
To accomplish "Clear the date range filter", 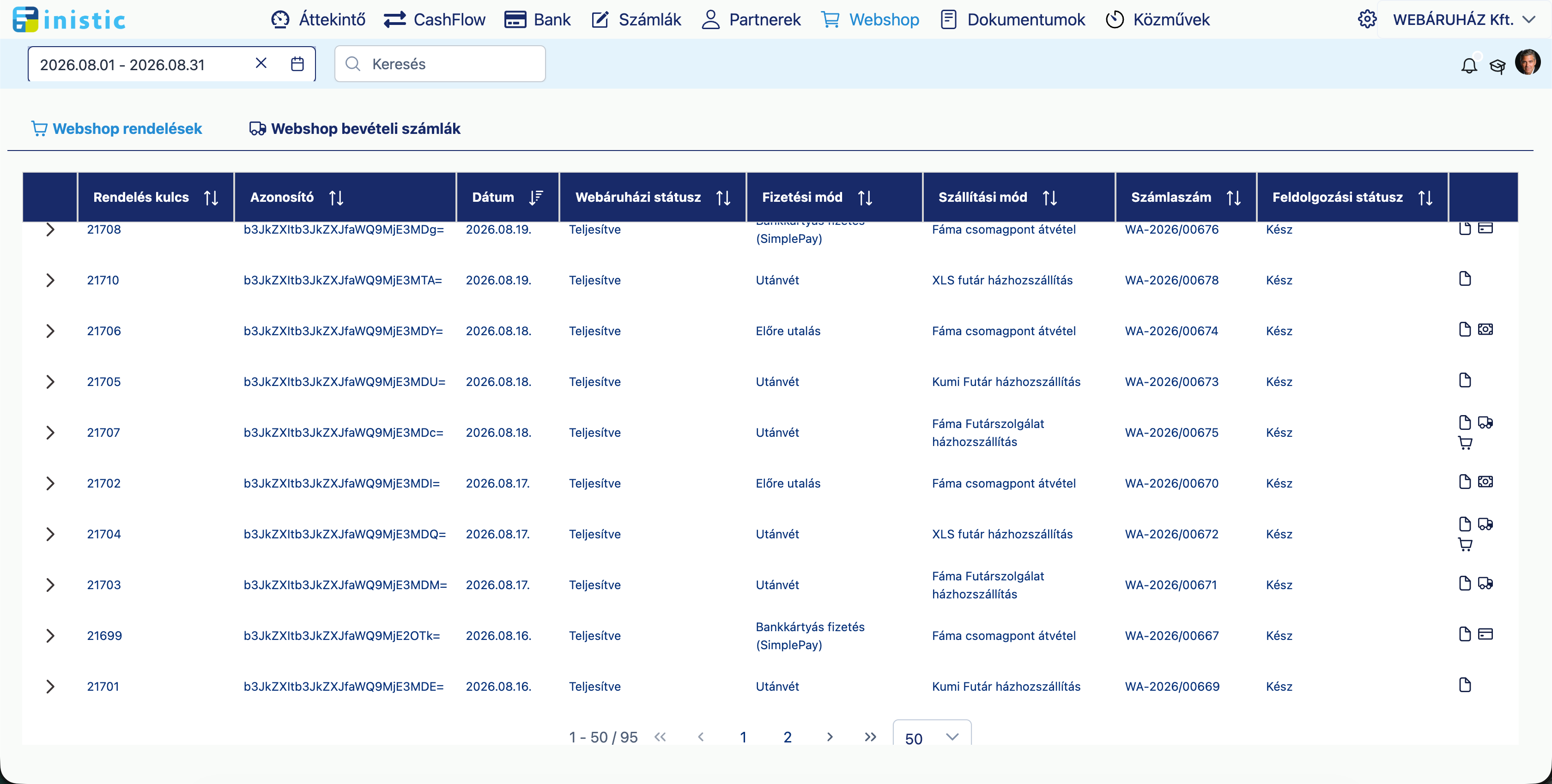I will click(261, 63).
